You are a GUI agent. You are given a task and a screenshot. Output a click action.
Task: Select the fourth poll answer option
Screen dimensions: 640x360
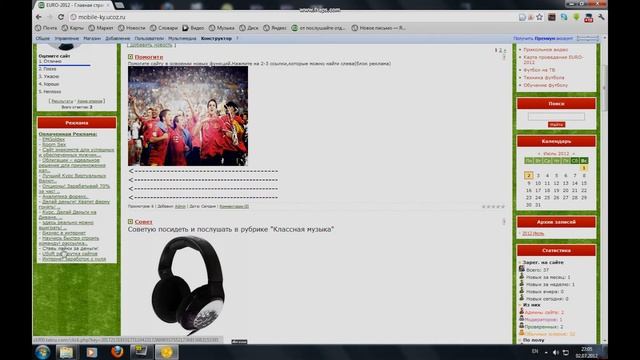[49, 84]
